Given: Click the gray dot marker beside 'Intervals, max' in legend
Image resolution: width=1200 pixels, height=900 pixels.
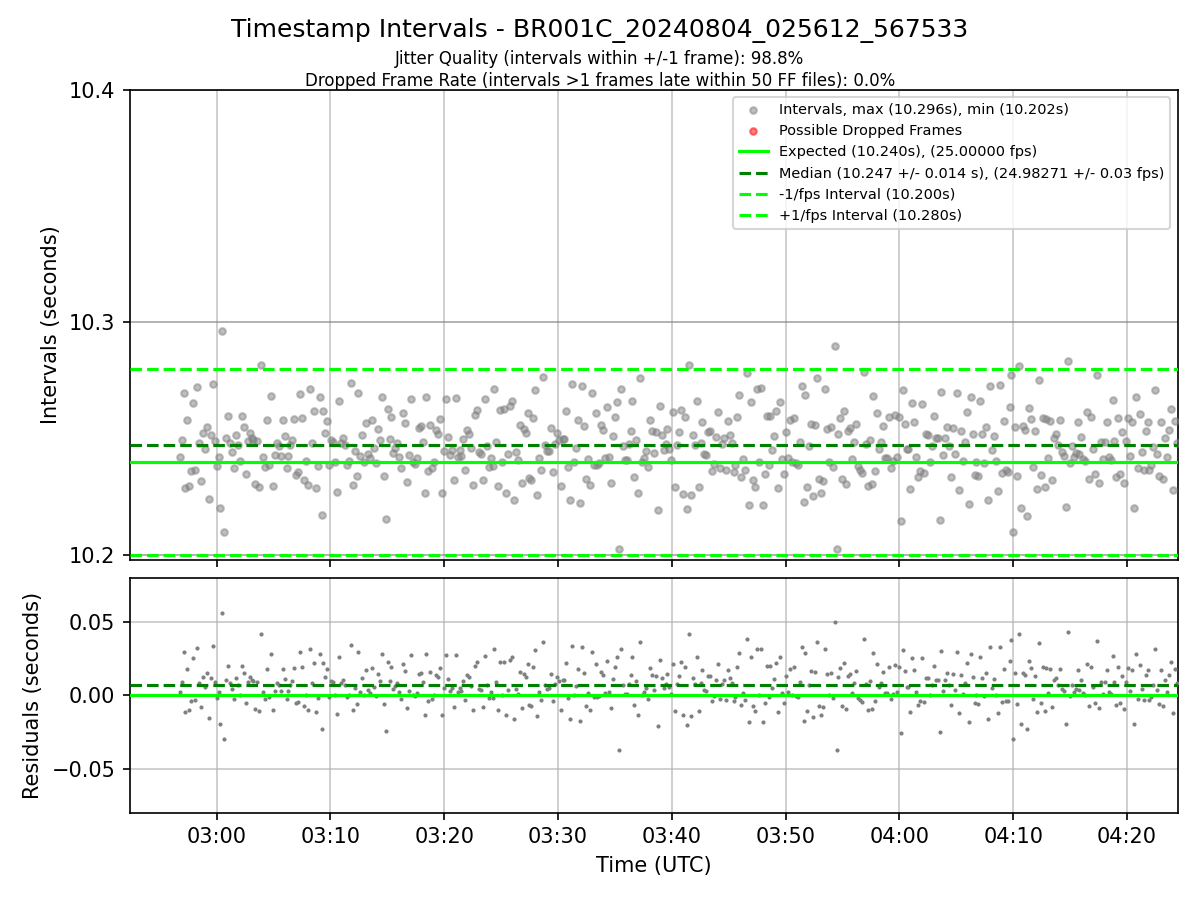Looking at the screenshot, I should pyautogui.click(x=754, y=110).
